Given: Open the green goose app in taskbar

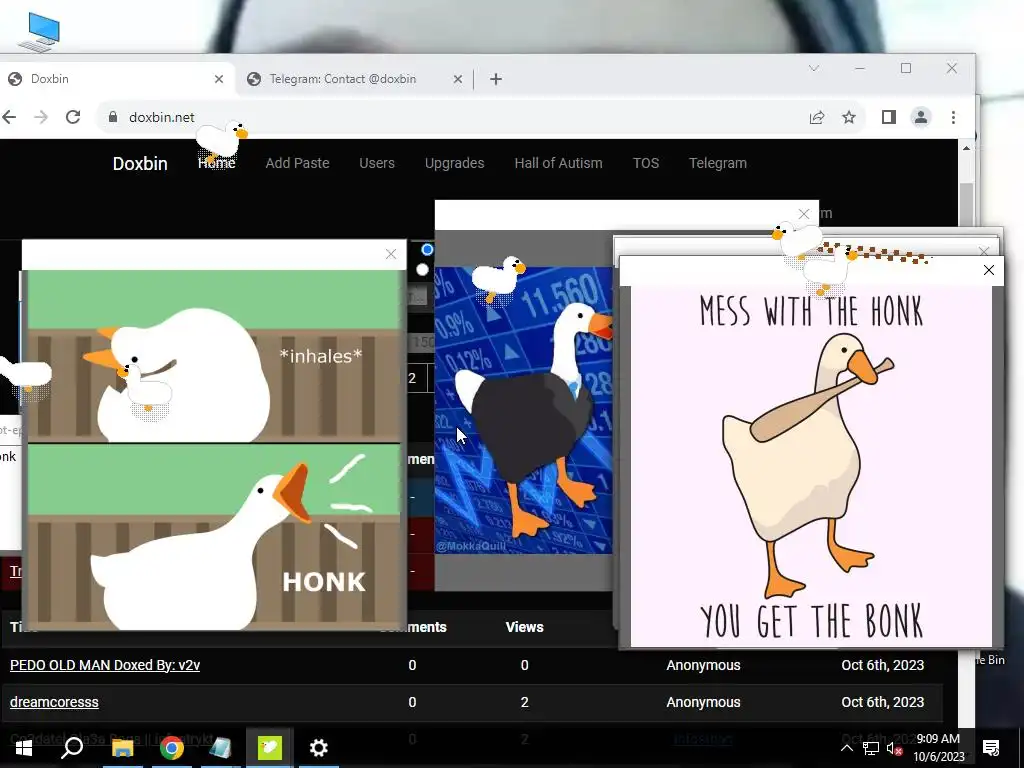Looking at the screenshot, I should [x=269, y=748].
